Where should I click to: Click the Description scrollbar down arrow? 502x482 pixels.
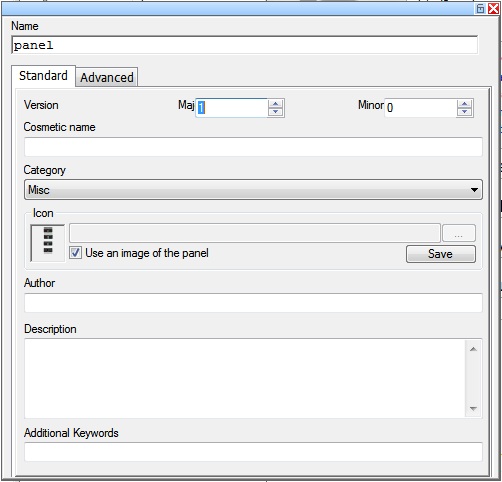coord(473,408)
